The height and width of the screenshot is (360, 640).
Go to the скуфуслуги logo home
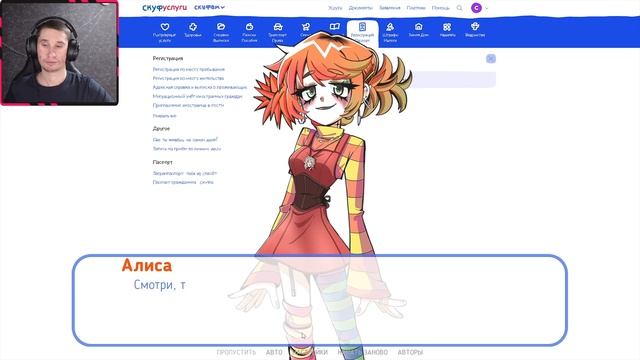pyautogui.click(x=164, y=7)
